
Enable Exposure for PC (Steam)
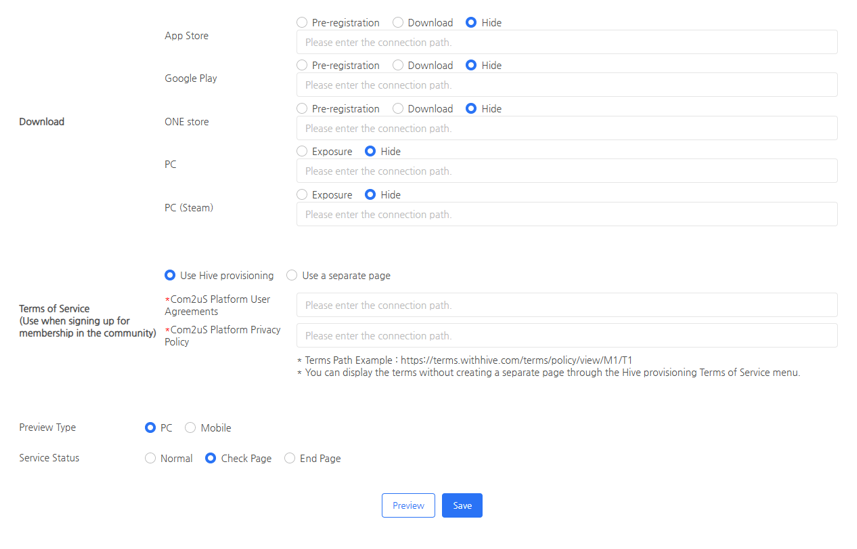tap(302, 195)
